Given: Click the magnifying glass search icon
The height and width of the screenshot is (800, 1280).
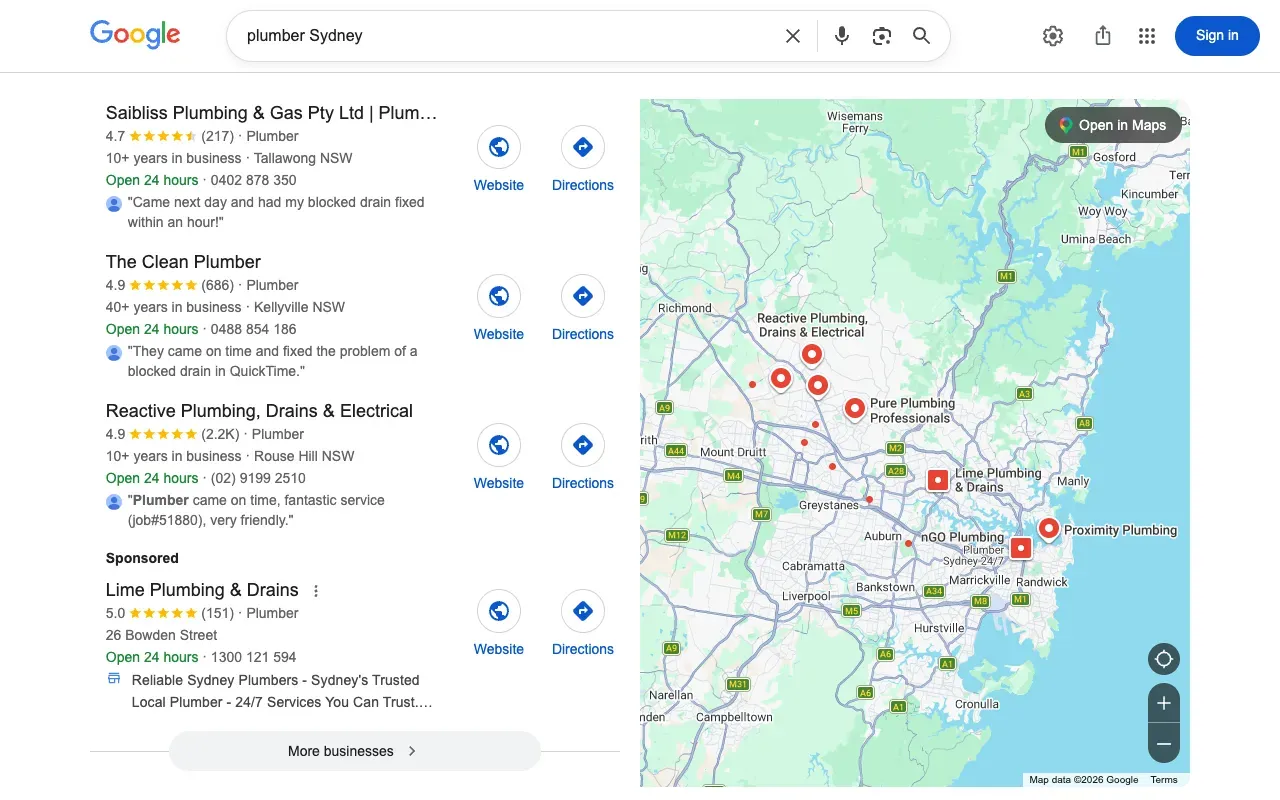Looking at the screenshot, I should pyautogui.click(x=922, y=36).
